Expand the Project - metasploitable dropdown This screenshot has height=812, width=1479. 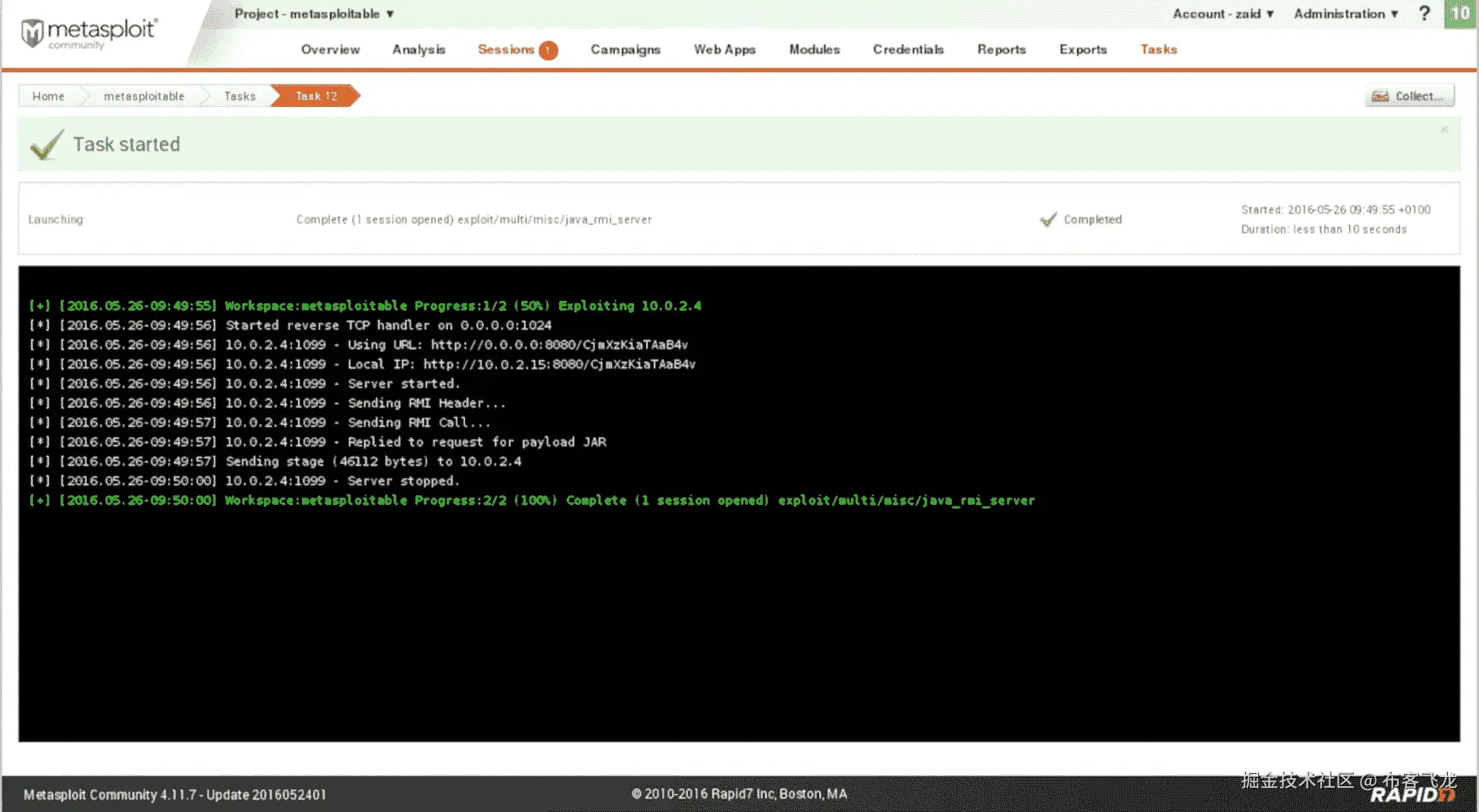pos(314,14)
